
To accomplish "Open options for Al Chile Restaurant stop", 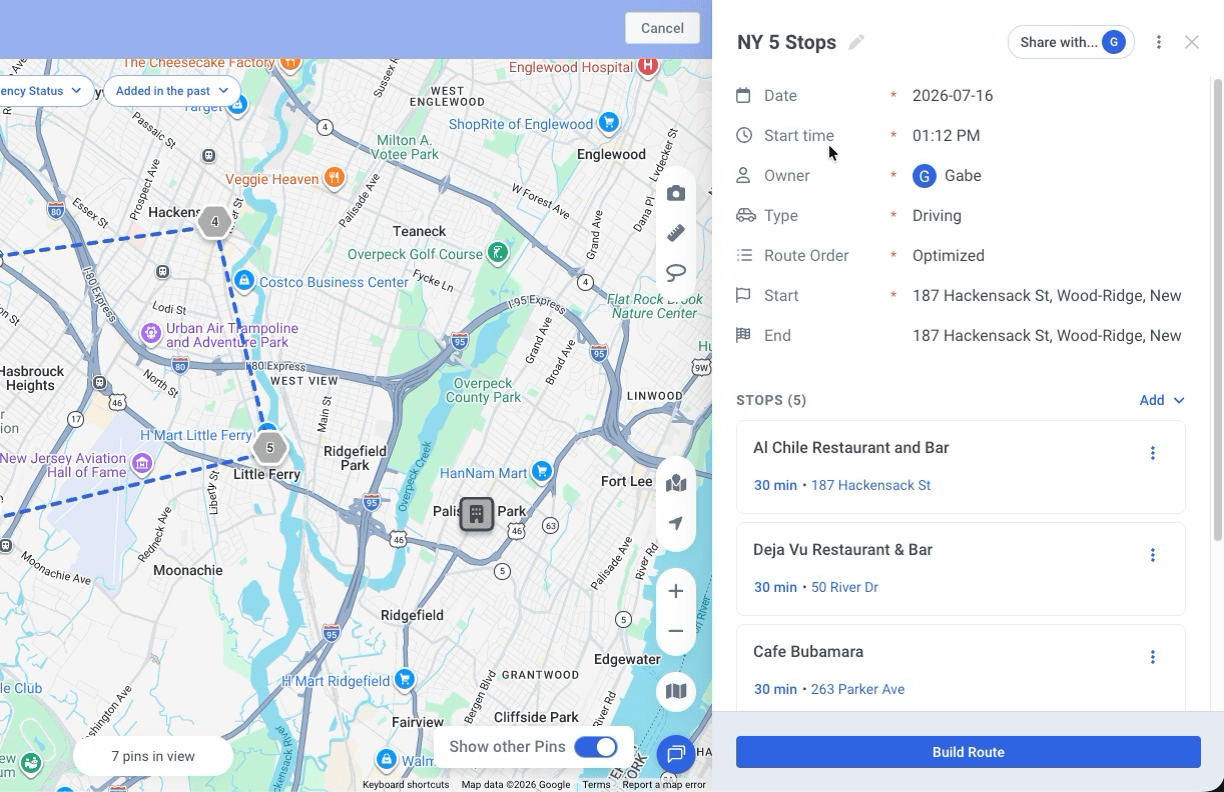I will (x=1152, y=453).
